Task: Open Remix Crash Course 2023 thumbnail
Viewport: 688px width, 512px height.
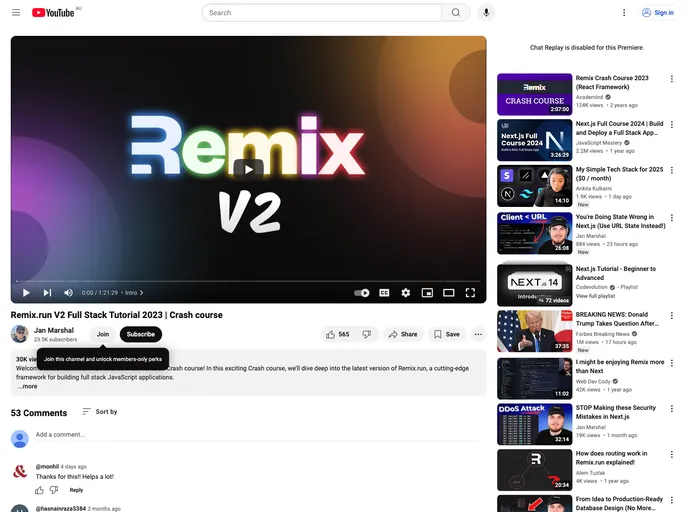Action: click(x=534, y=94)
